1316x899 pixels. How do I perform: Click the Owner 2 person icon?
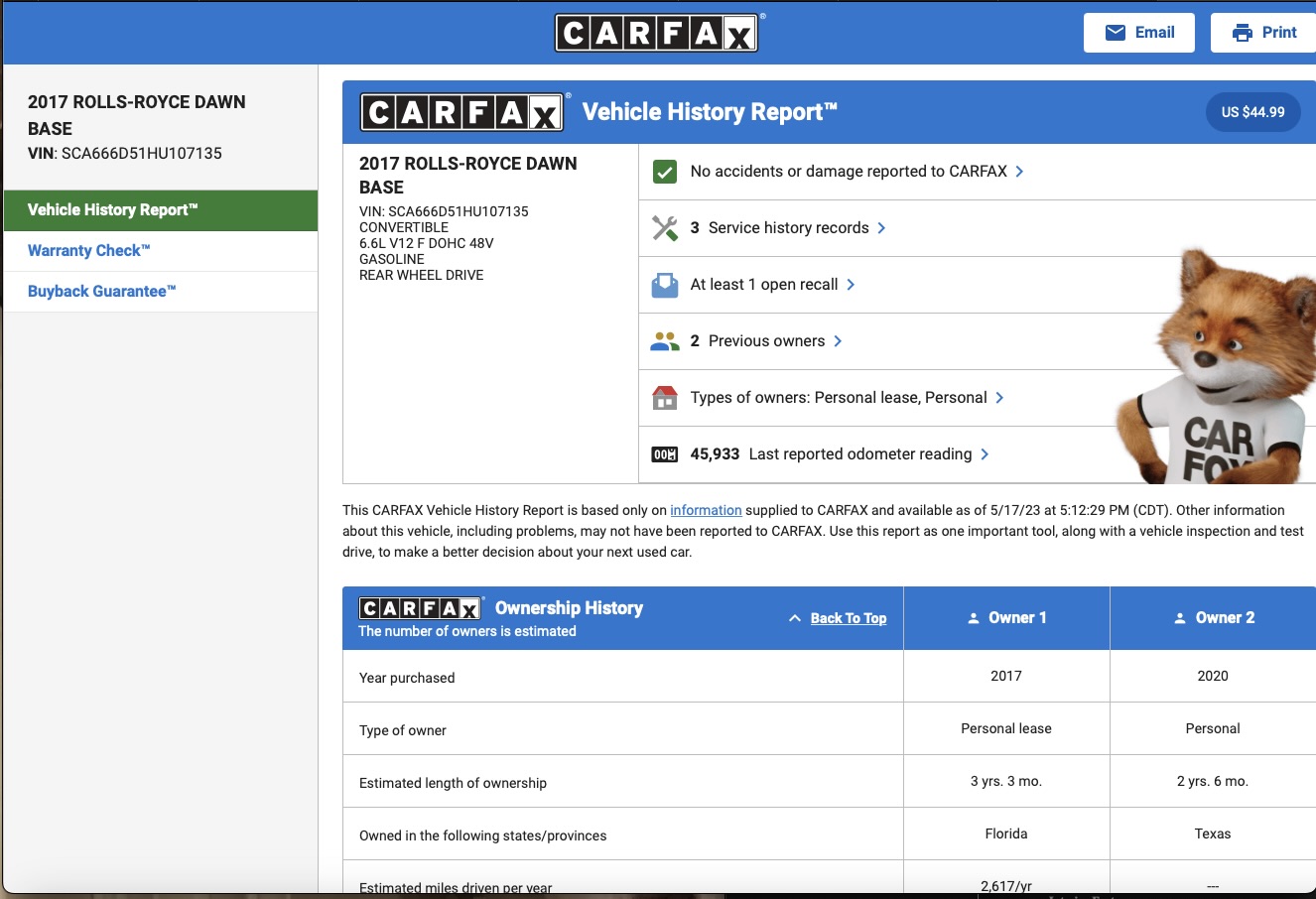[1180, 618]
